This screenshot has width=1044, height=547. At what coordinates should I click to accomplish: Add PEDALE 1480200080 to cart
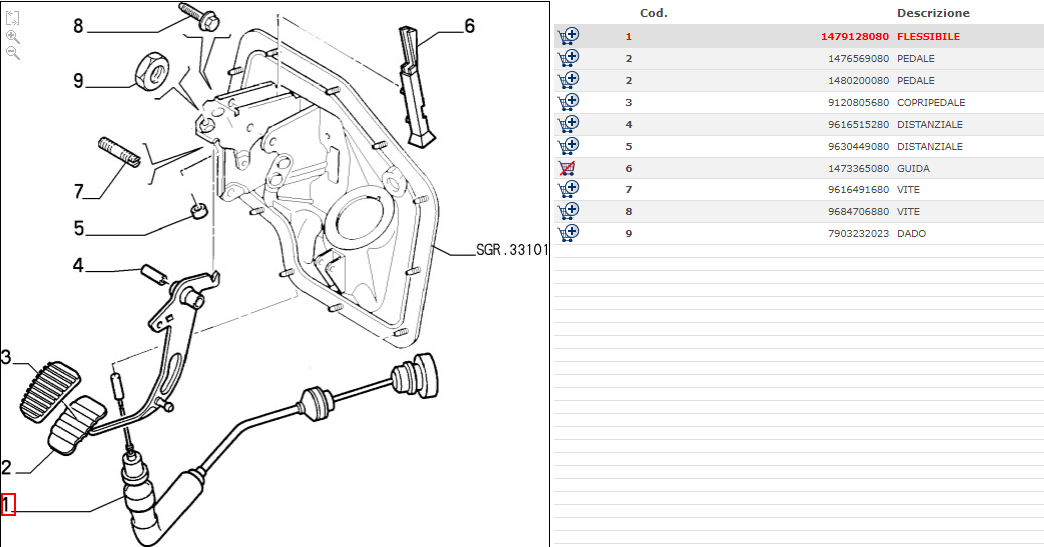tap(568, 80)
